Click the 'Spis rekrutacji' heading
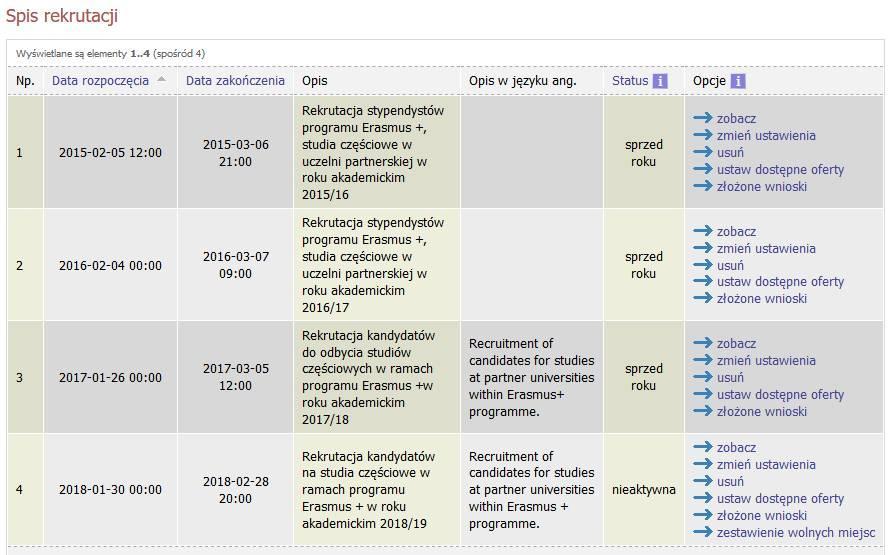Viewport: 889px width, 555px height. coord(62,16)
